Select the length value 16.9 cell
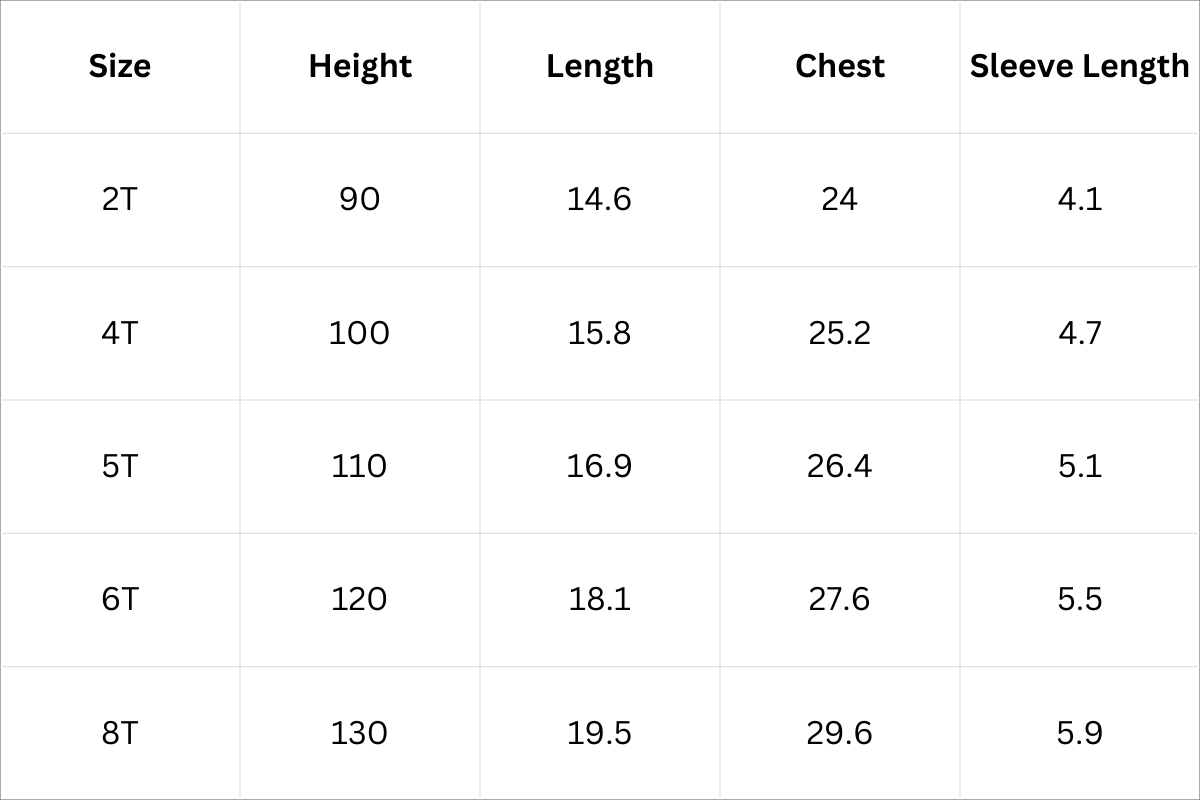The height and width of the screenshot is (800, 1200). [600, 466]
